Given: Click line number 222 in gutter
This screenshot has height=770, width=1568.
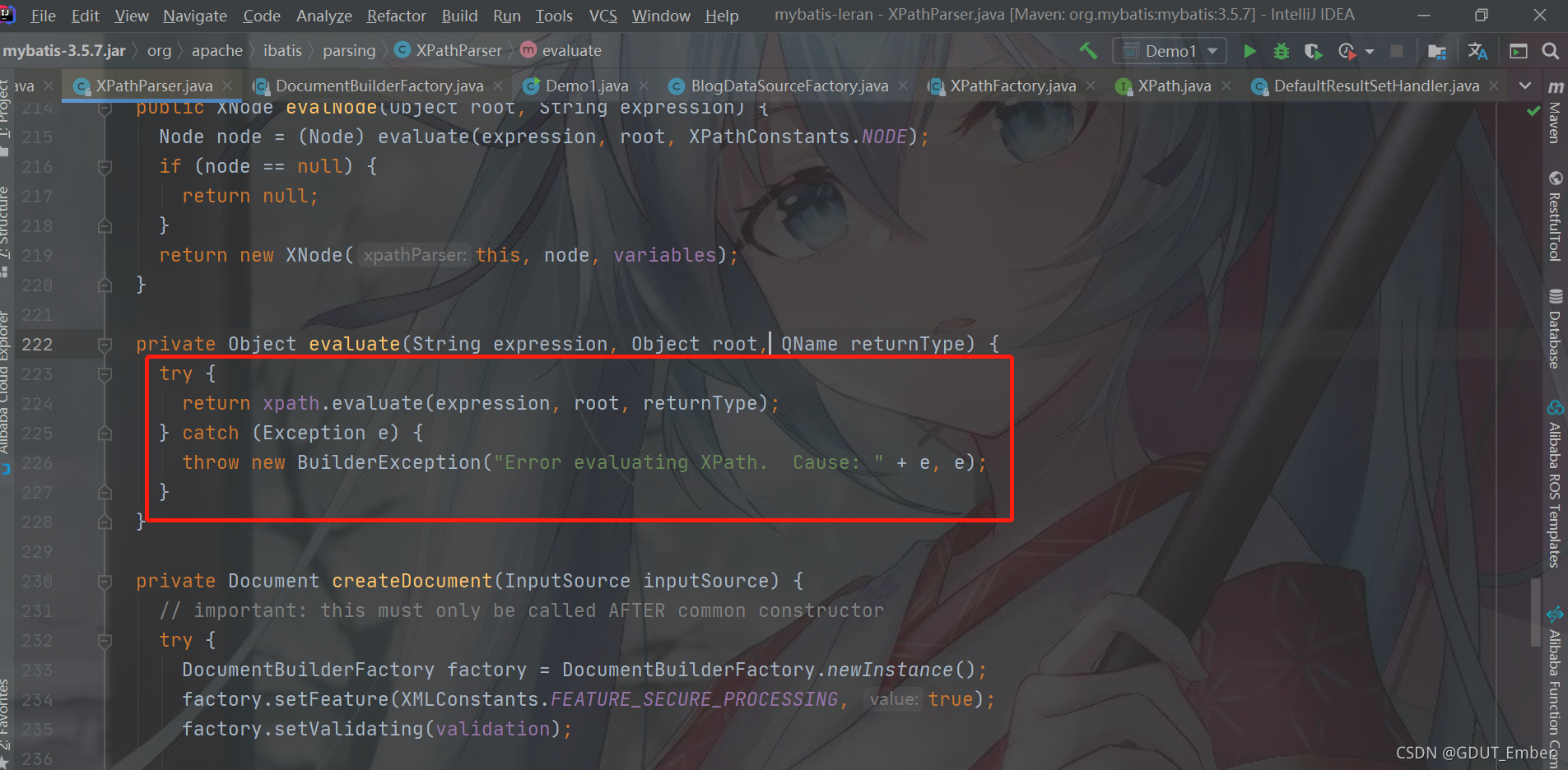Looking at the screenshot, I should 37,345.
